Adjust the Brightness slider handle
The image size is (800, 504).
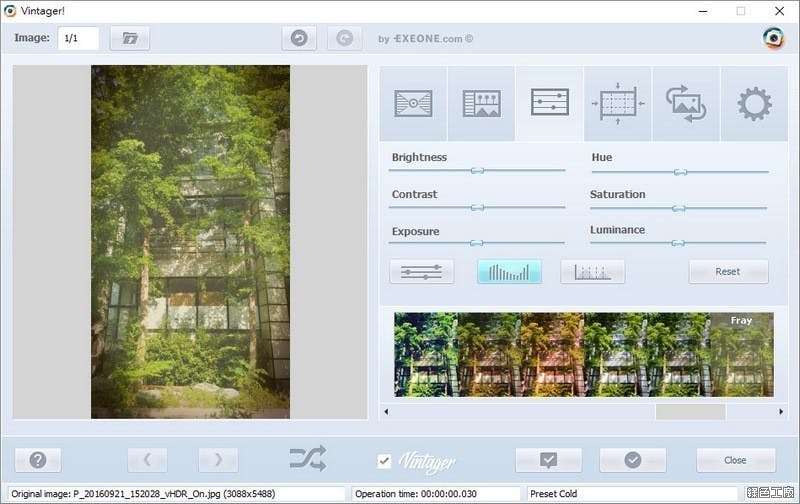pyautogui.click(x=477, y=170)
